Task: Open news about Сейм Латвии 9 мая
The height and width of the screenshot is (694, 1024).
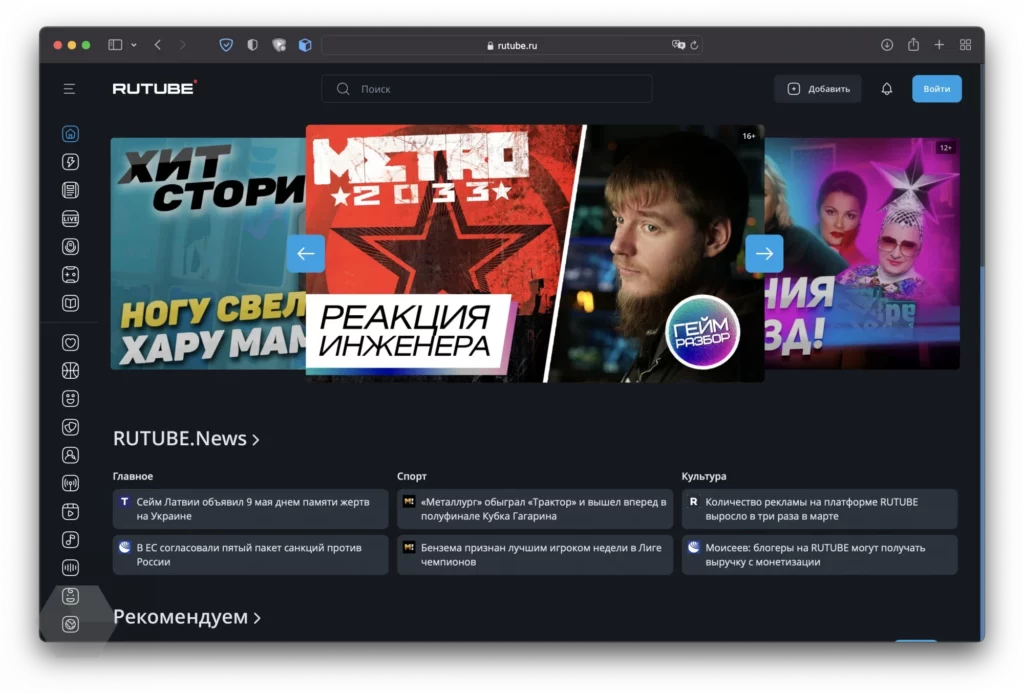Action: coord(250,509)
